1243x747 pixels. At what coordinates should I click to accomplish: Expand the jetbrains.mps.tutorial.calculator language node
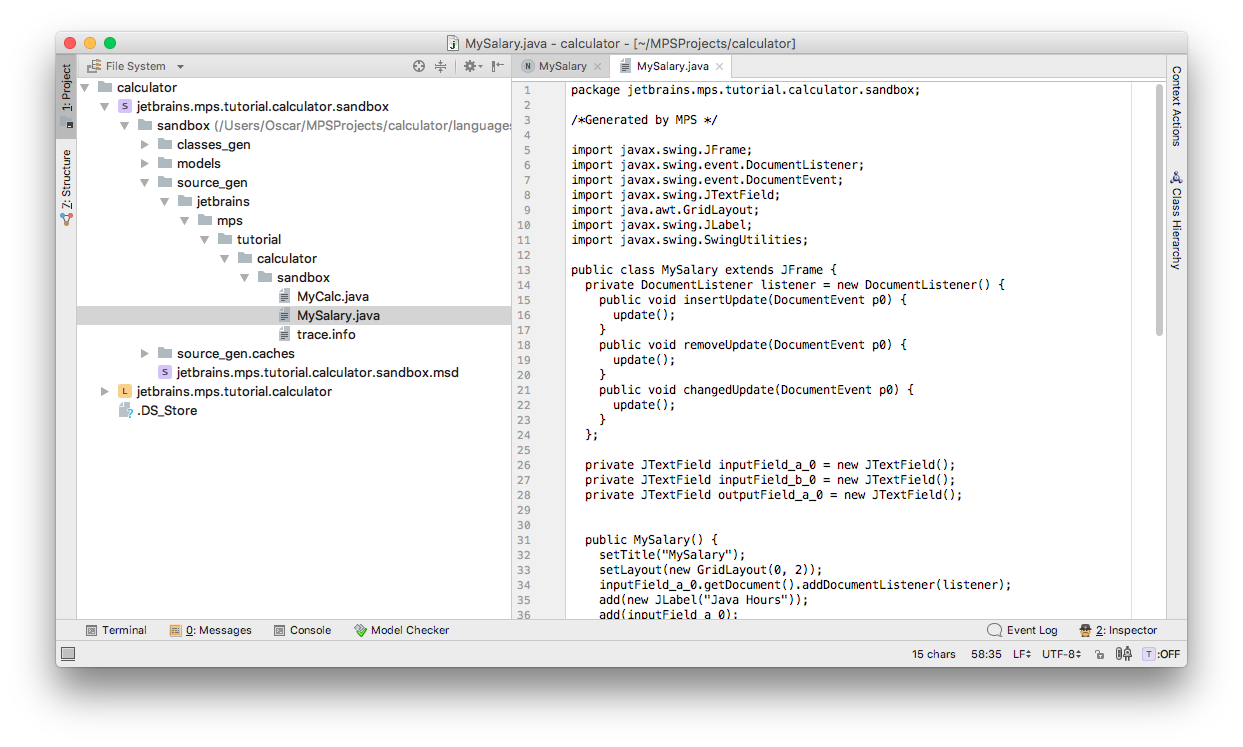(x=104, y=391)
